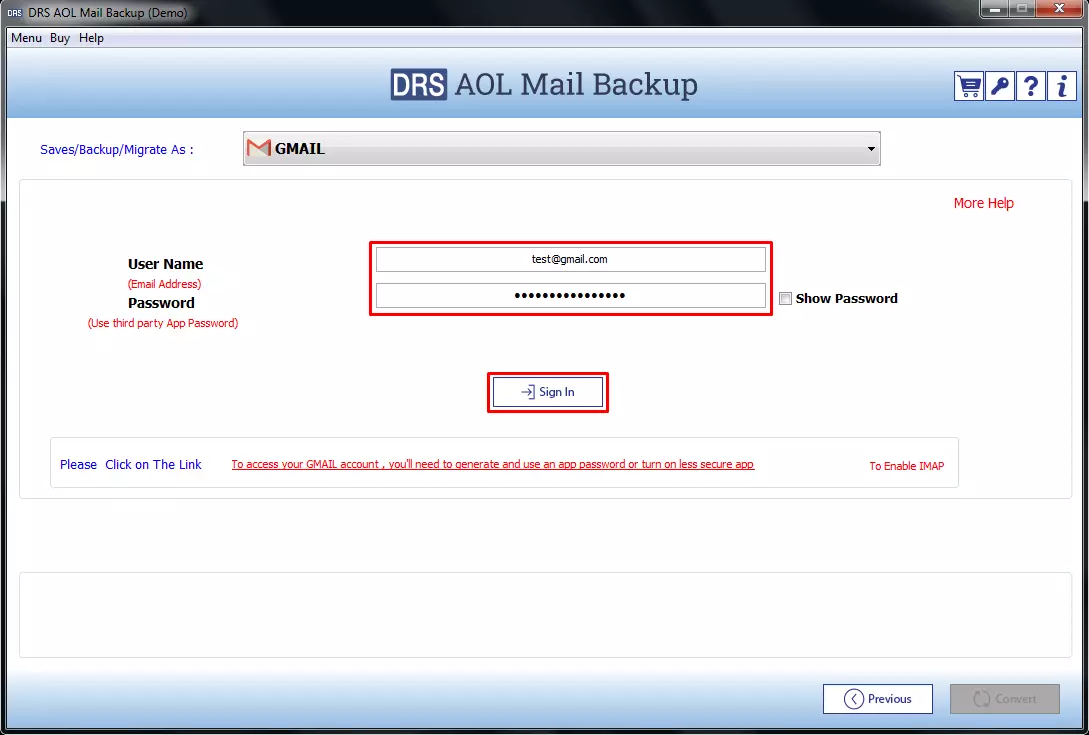
Task: Go back with the Previous button
Action: [878, 699]
